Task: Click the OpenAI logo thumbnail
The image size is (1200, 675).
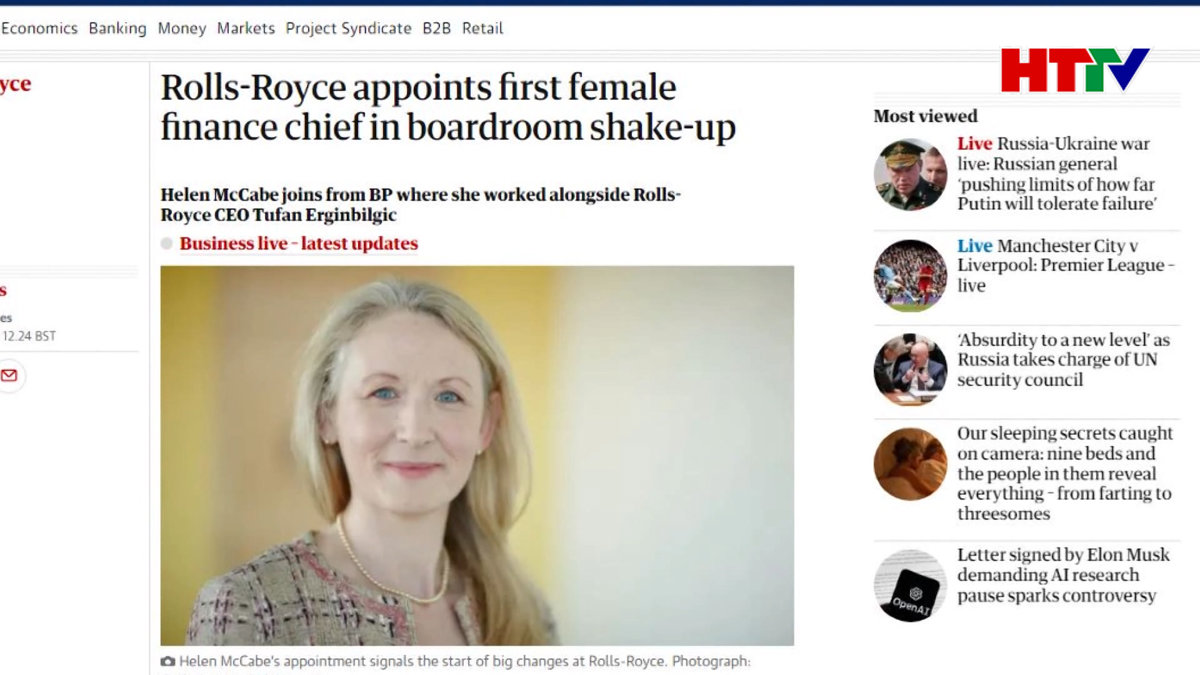Action: tap(910, 585)
